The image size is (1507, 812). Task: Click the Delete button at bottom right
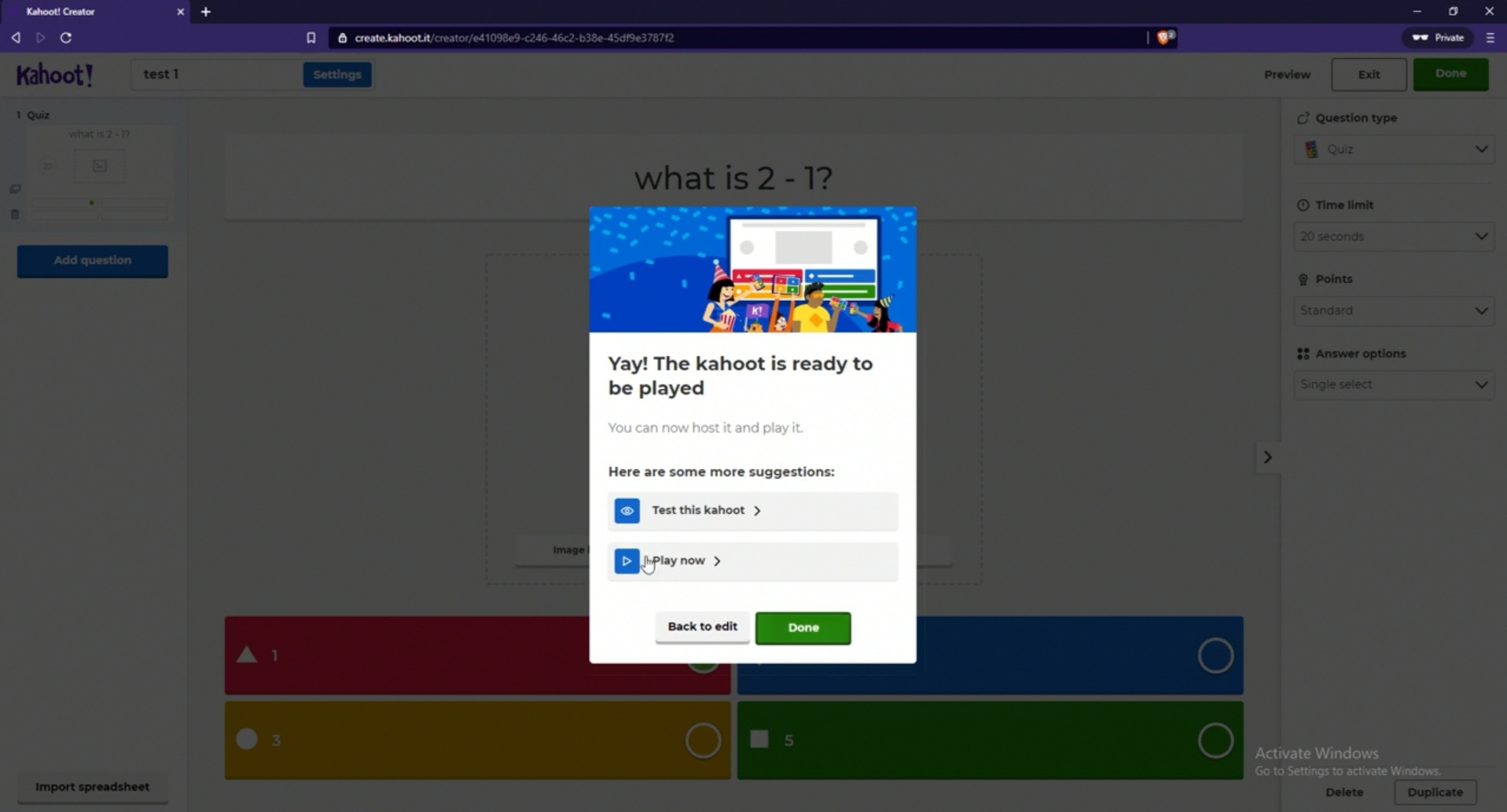(x=1344, y=792)
